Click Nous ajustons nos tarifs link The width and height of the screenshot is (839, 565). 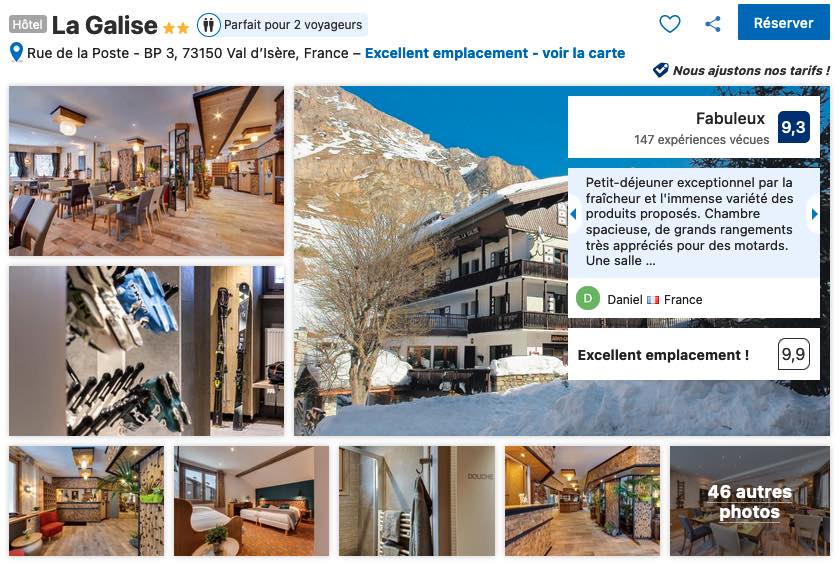coord(751,70)
